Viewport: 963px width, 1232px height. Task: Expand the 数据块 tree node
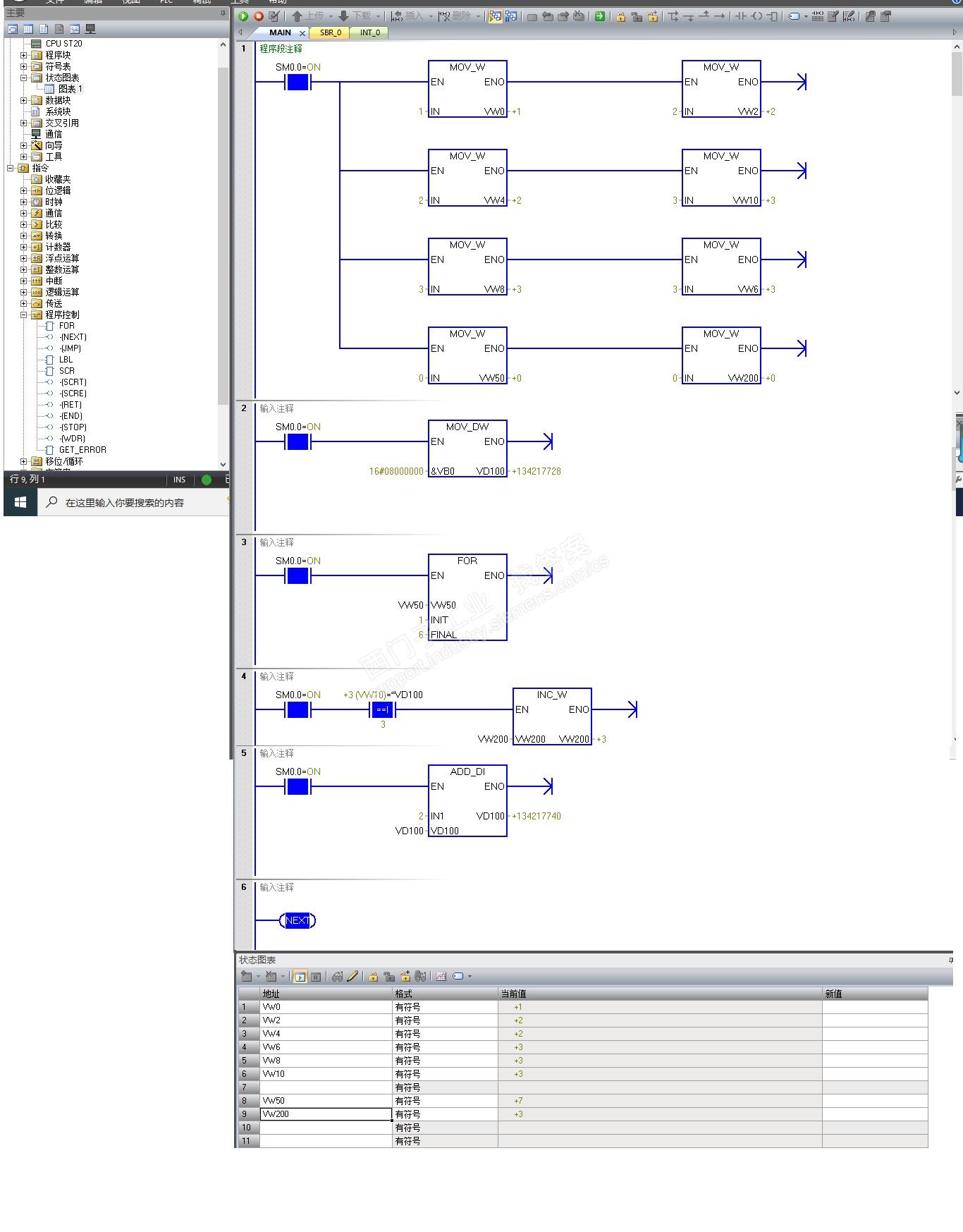[24, 100]
